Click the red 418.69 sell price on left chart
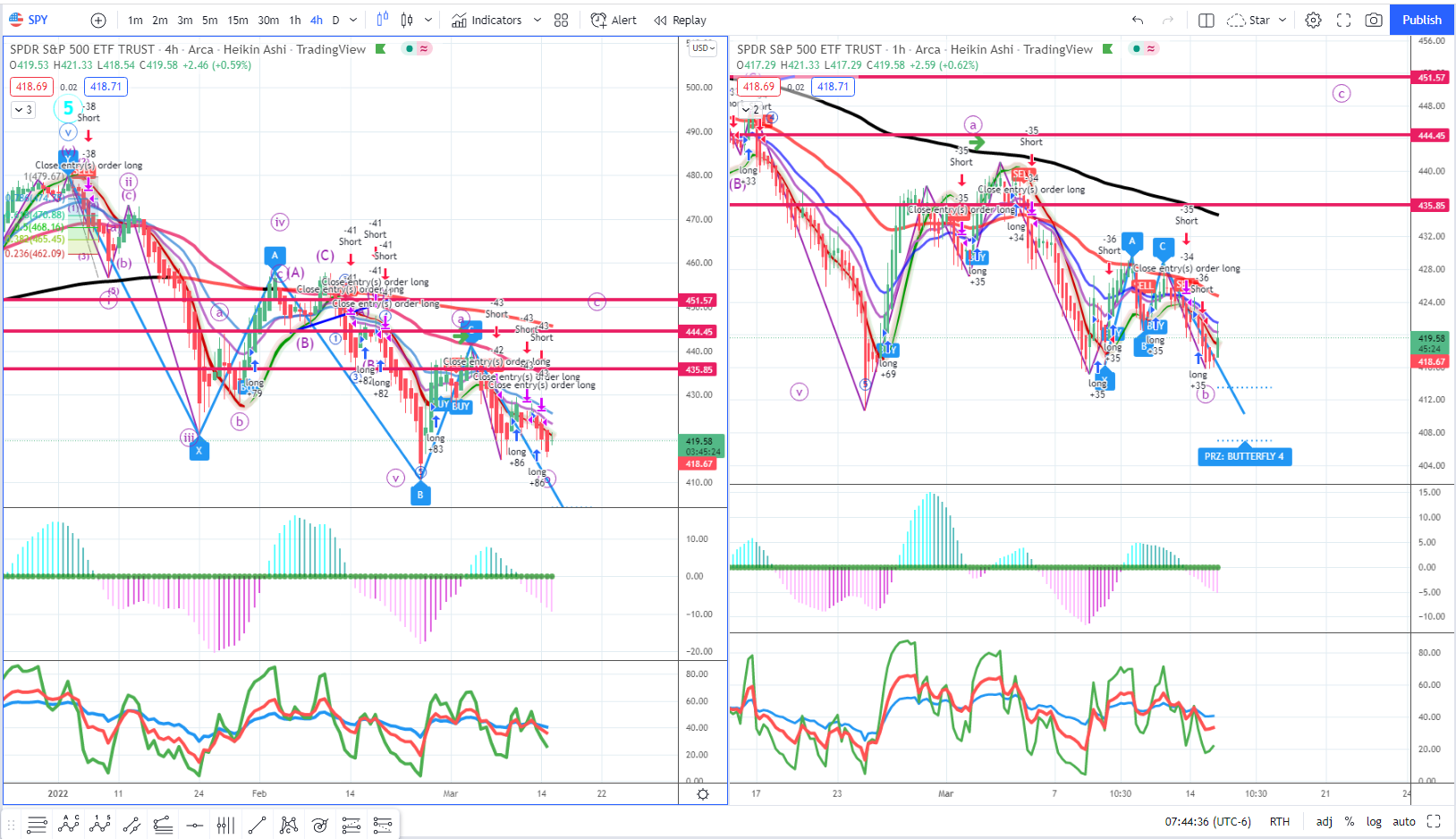The height and width of the screenshot is (839, 1456). [31, 87]
